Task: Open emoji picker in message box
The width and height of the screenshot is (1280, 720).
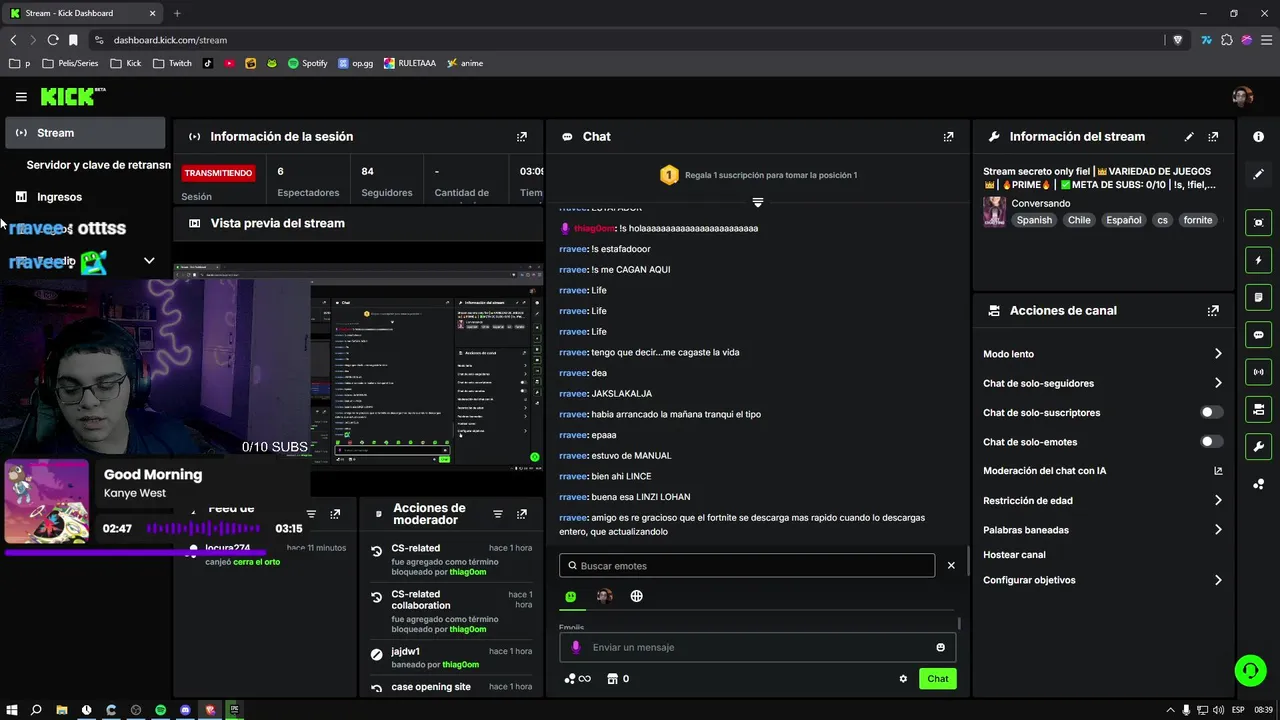Action: pos(940,648)
